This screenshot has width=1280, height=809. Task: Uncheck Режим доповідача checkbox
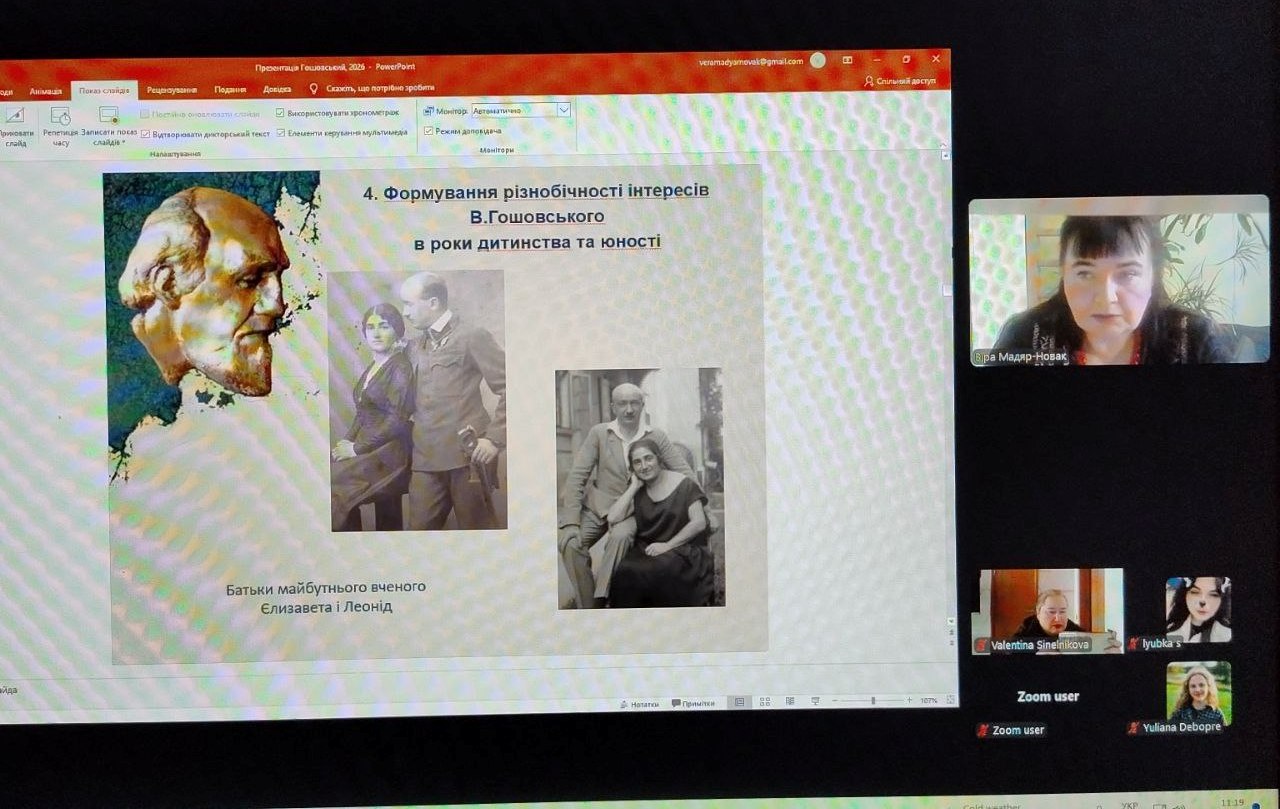coord(429,130)
